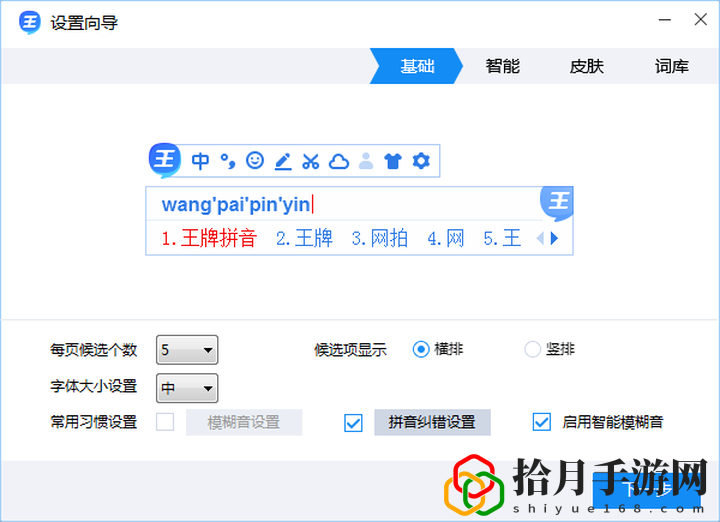Click the scissors screenshot tool icon
Viewport: 720px width, 522px height.
point(311,161)
